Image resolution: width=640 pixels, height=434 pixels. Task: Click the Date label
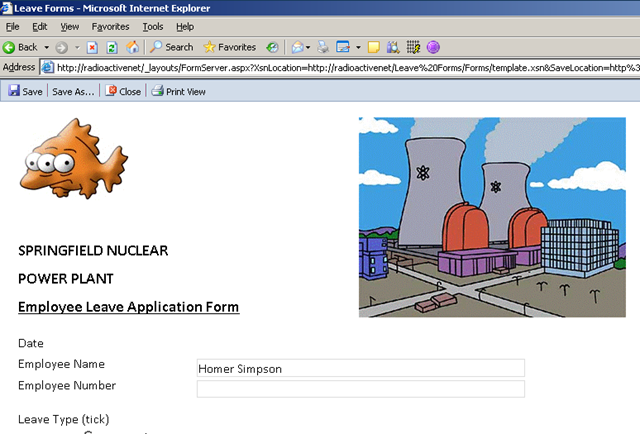click(x=31, y=343)
